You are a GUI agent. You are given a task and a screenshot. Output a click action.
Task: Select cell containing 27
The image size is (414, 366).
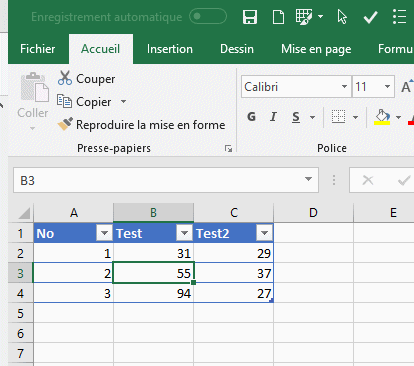[x=233, y=293]
